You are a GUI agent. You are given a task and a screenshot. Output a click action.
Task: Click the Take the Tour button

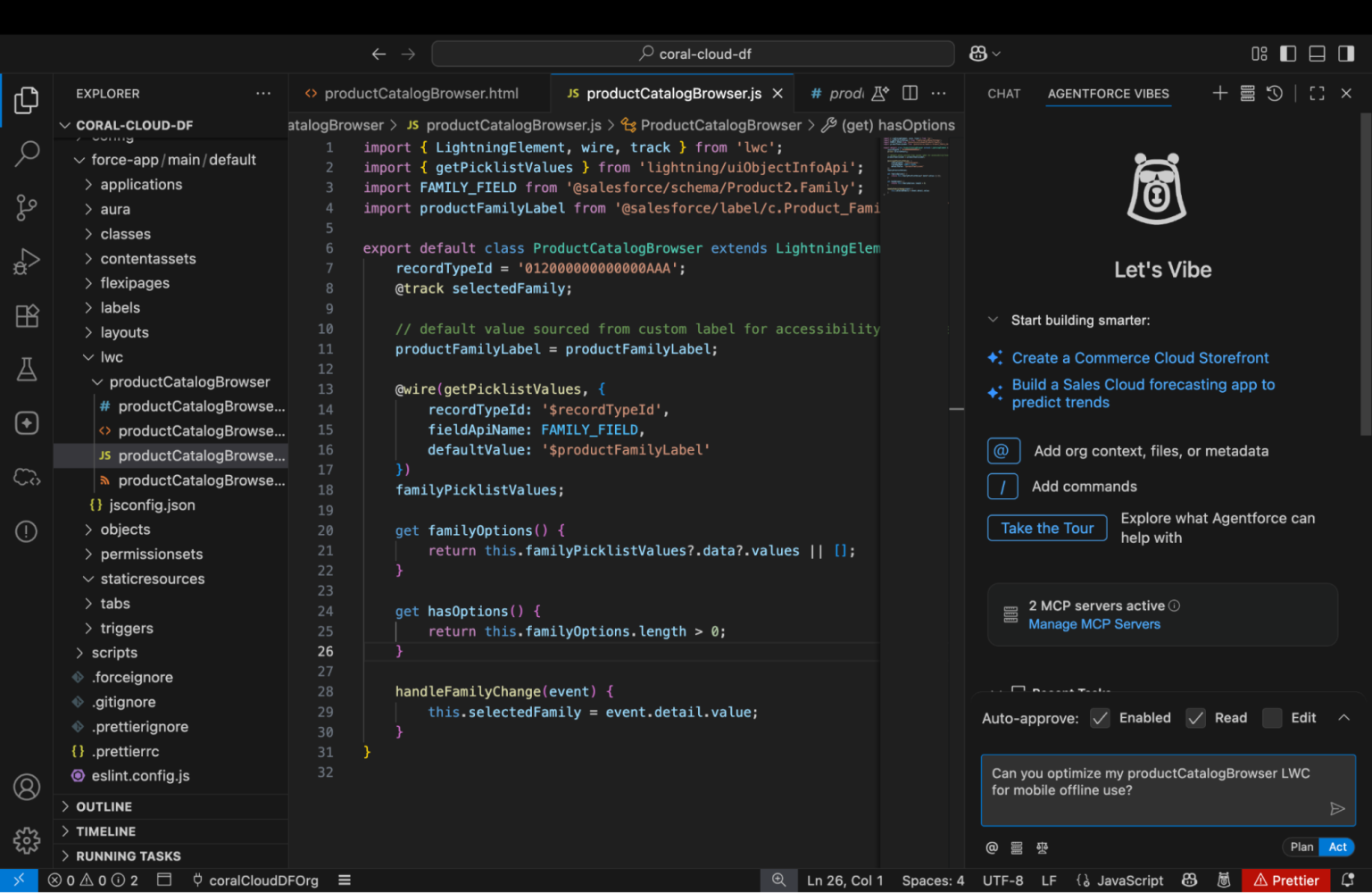click(x=1046, y=528)
